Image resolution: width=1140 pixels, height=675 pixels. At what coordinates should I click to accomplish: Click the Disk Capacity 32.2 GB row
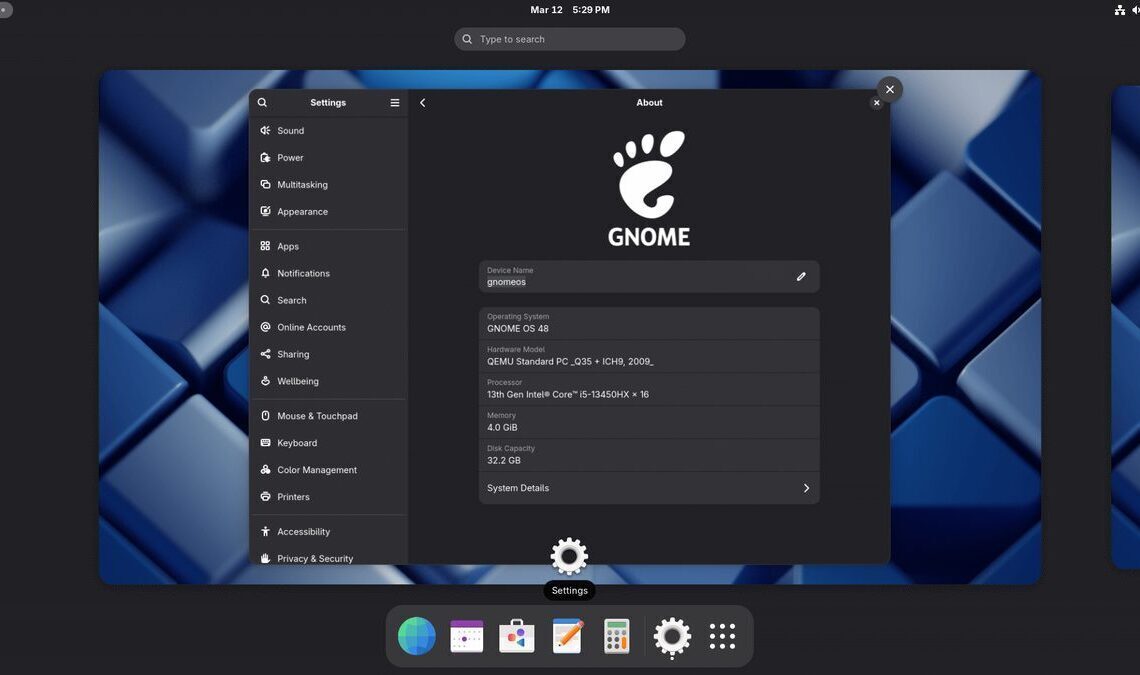[x=649, y=455]
